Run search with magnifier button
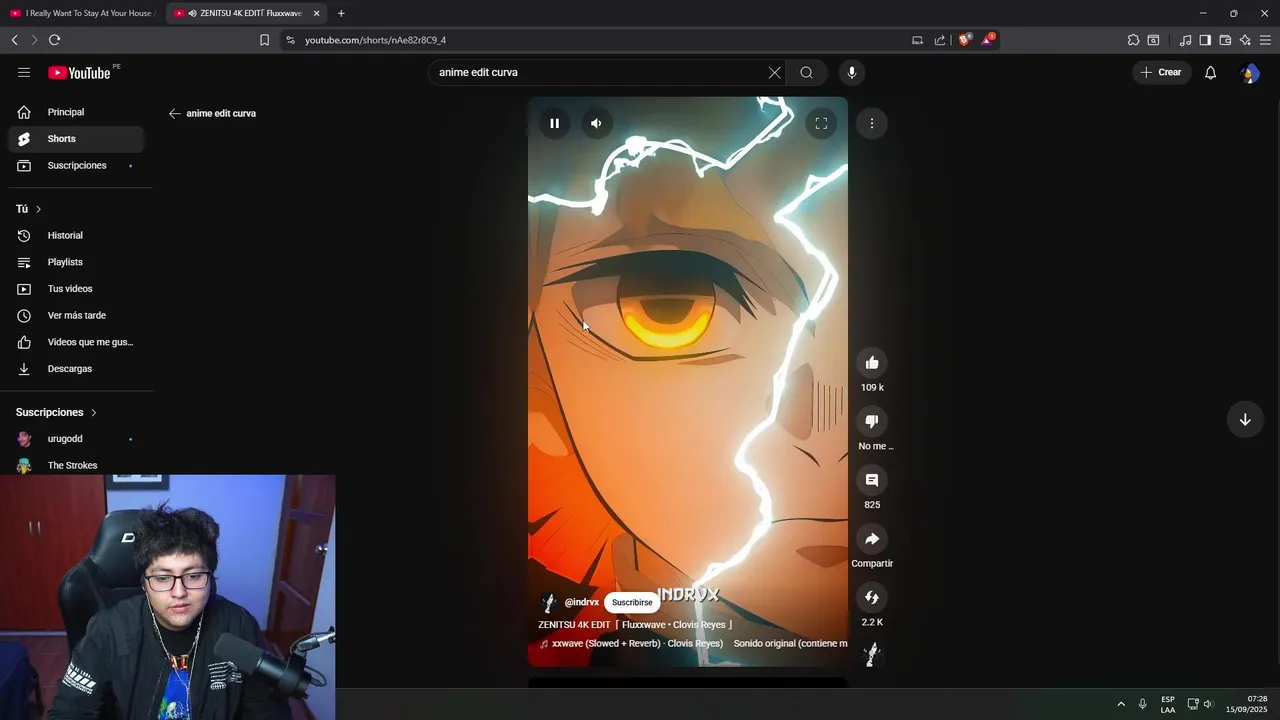 click(x=806, y=72)
